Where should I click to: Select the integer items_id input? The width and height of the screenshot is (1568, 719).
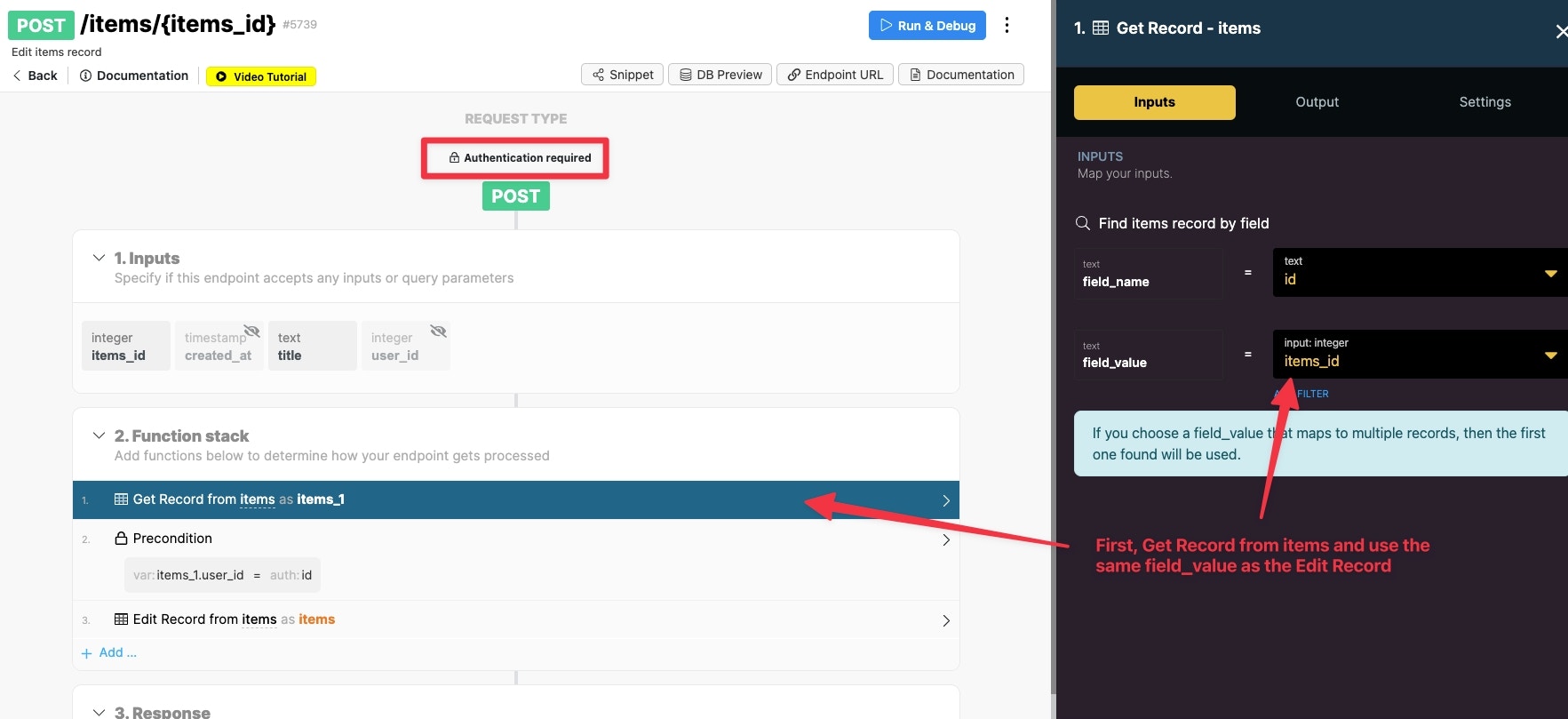coord(126,346)
